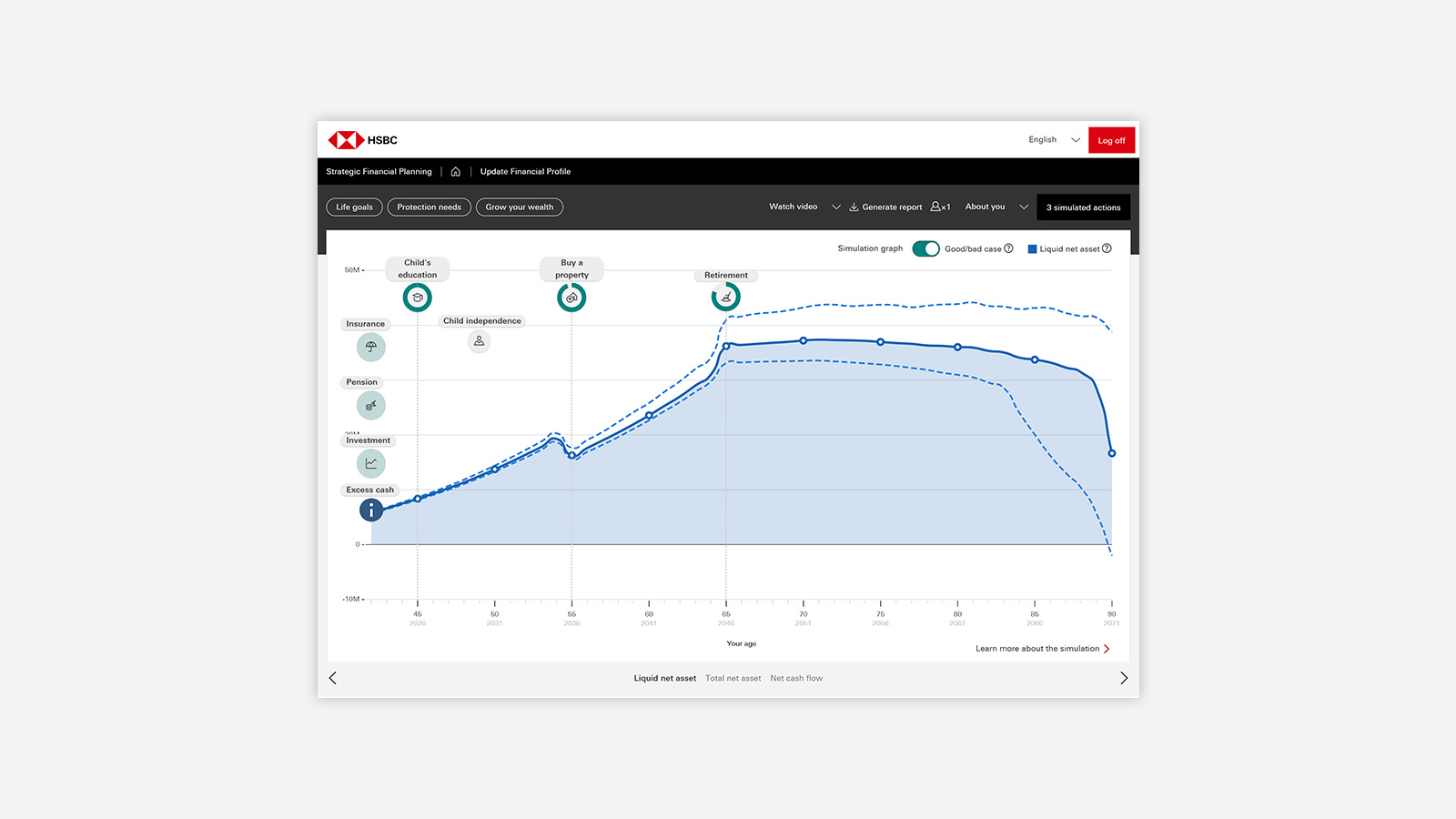
Task: Select the Child independence person icon
Action: coord(479,341)
